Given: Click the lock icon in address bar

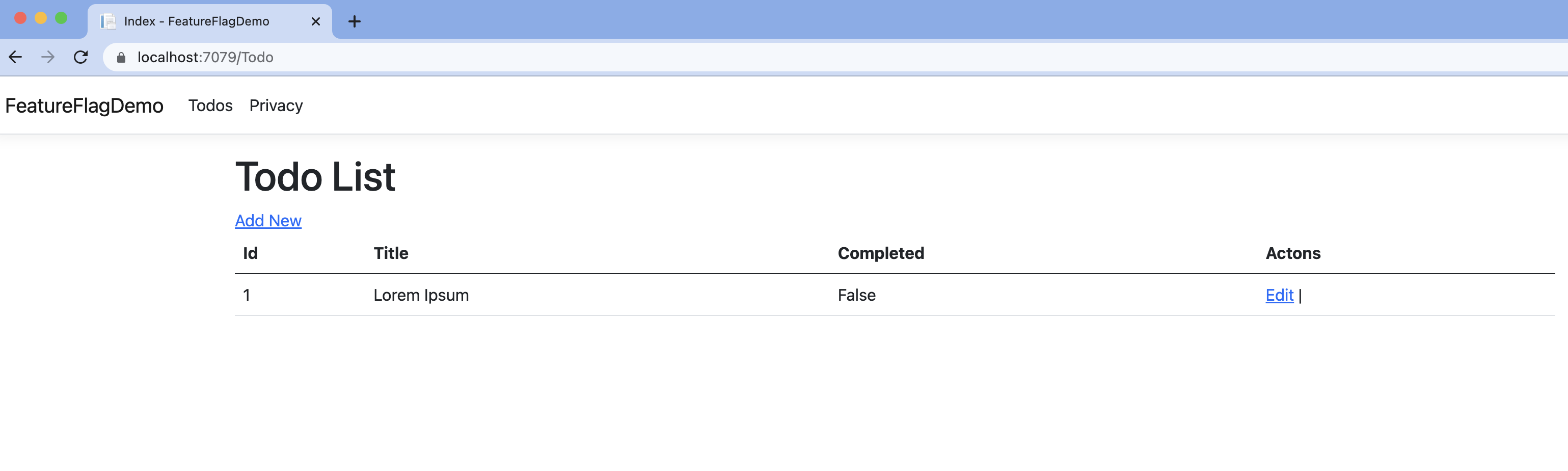Looking at the screenshot, I should tap(121, 57).
